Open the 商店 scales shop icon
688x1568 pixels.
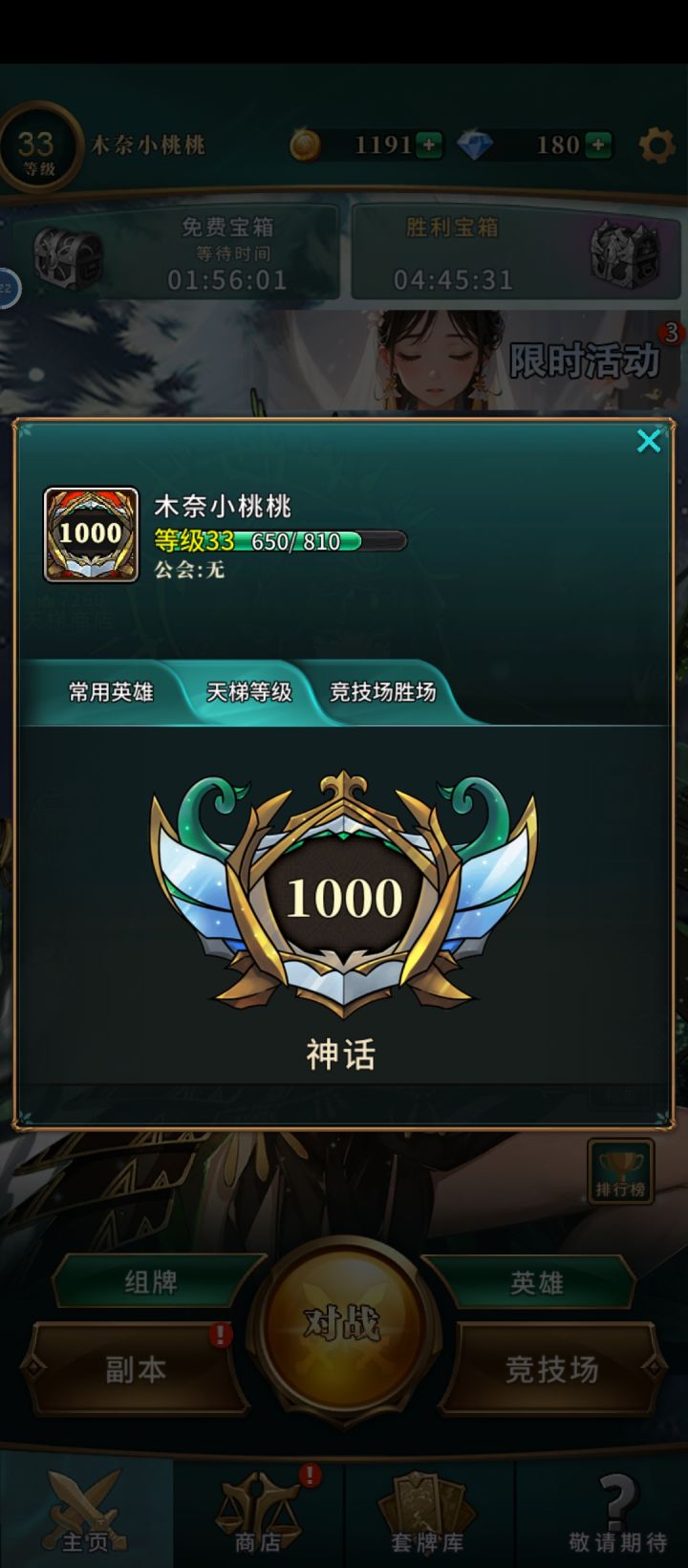point(258,1512)
